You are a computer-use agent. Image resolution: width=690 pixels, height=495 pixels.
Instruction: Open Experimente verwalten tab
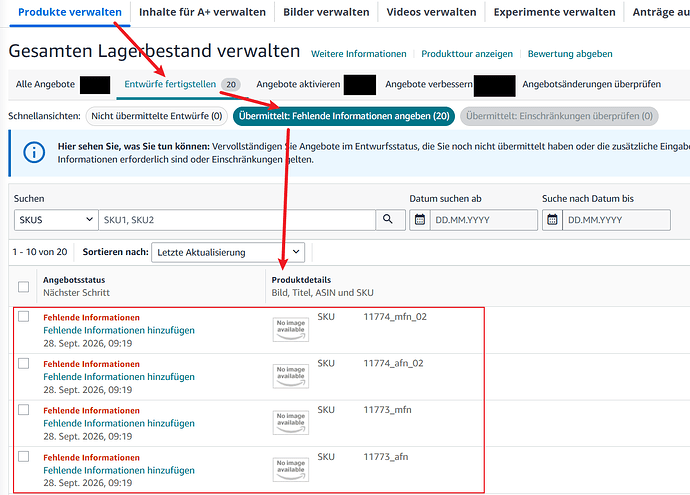coord(554,12)
